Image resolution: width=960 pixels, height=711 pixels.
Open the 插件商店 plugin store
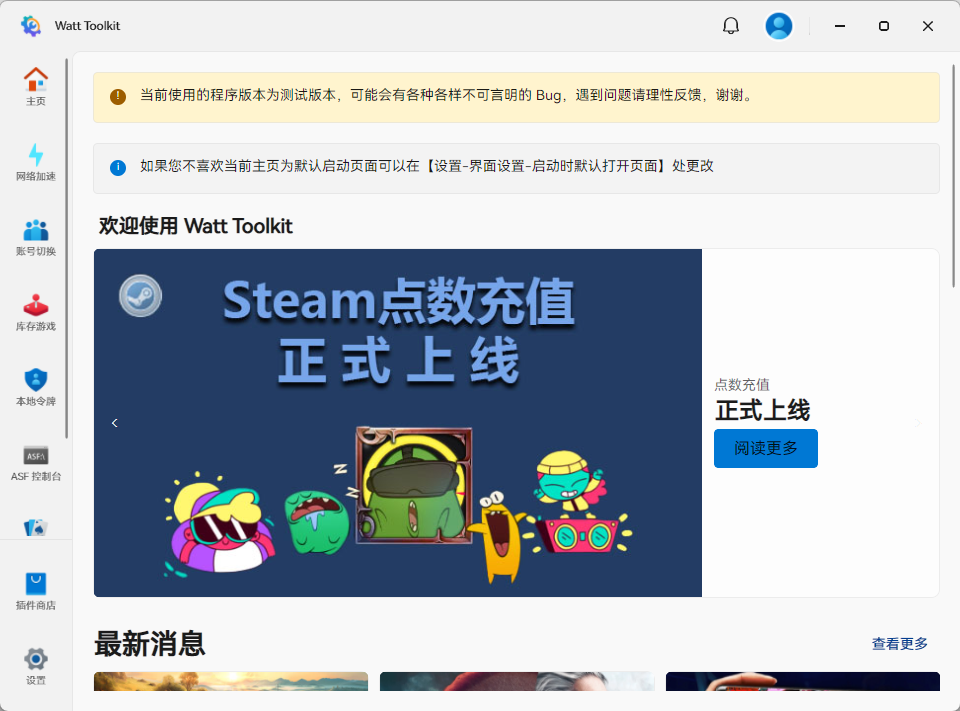pyautogui.click(x=36, y=592)
